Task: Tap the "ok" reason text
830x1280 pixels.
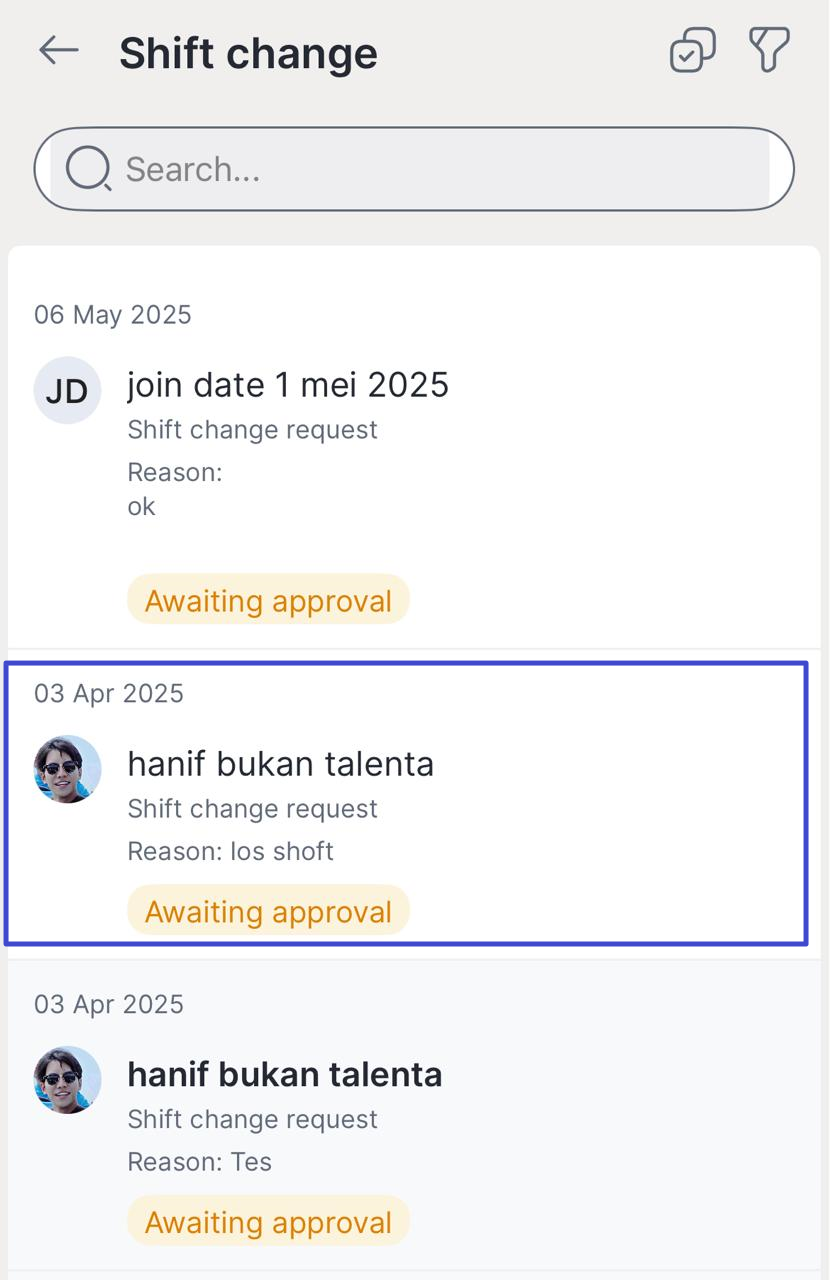Action: 141,506
